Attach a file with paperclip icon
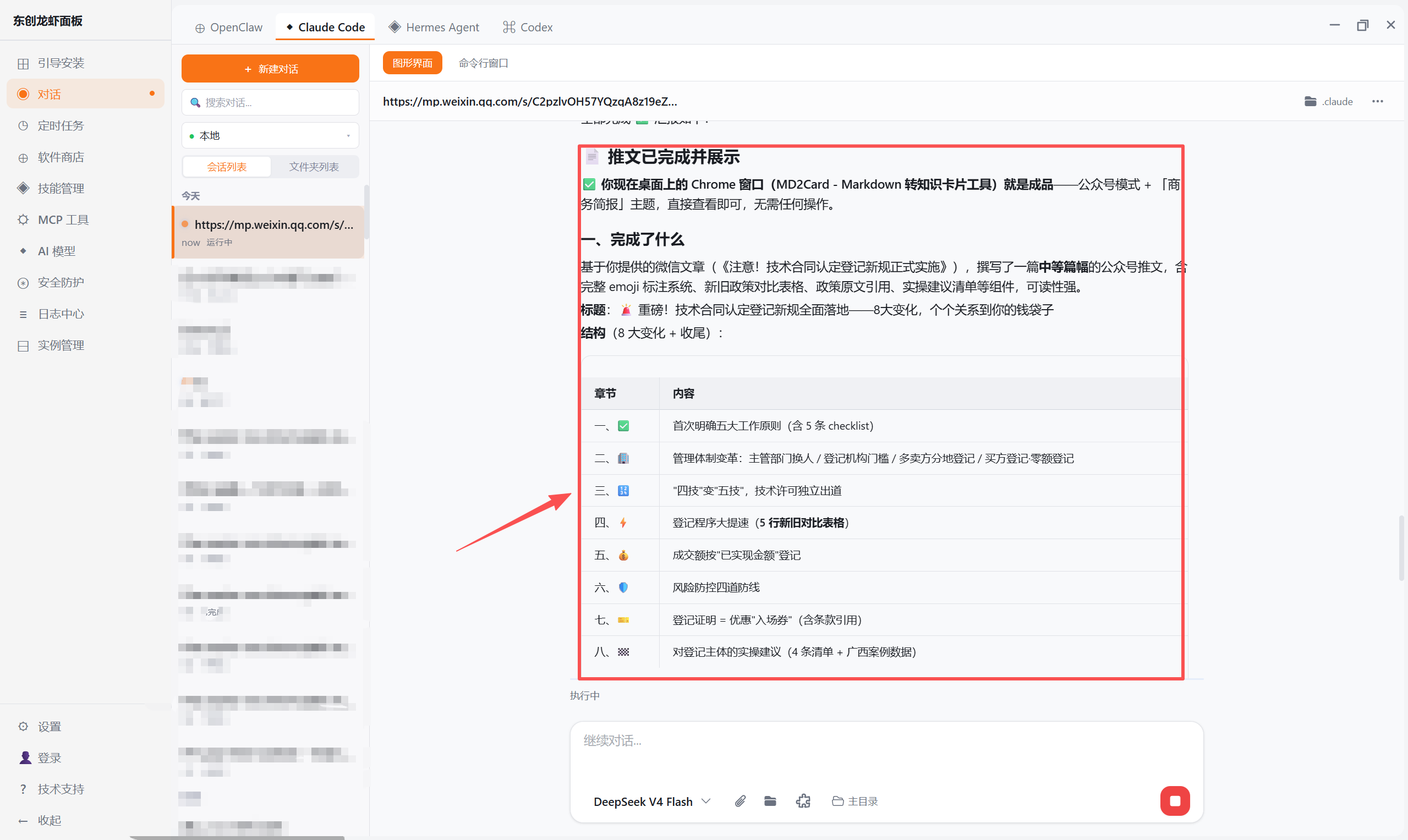1408x840 pixels. [x=740, y=801]
